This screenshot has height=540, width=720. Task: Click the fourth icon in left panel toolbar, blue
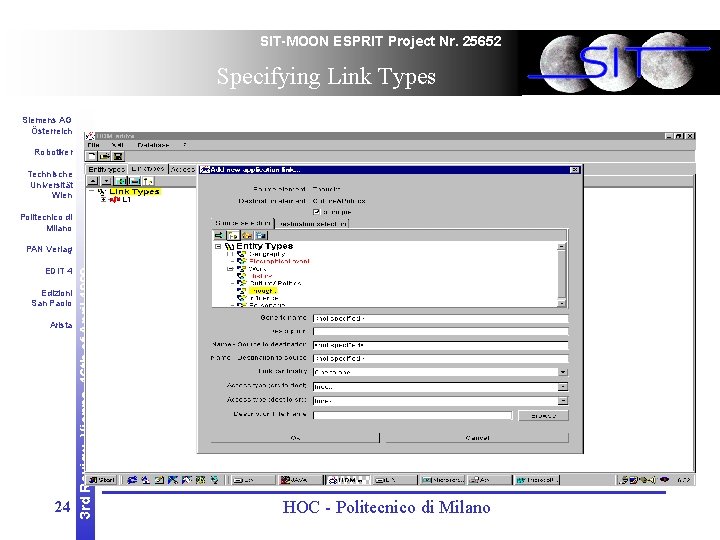coord(135,181)
